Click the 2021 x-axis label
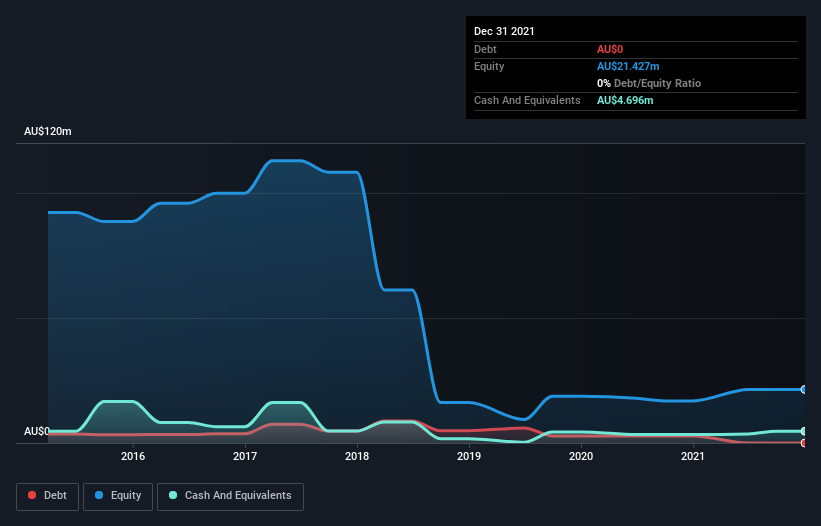Screen dimensions: 821x526 coord(693,456)
